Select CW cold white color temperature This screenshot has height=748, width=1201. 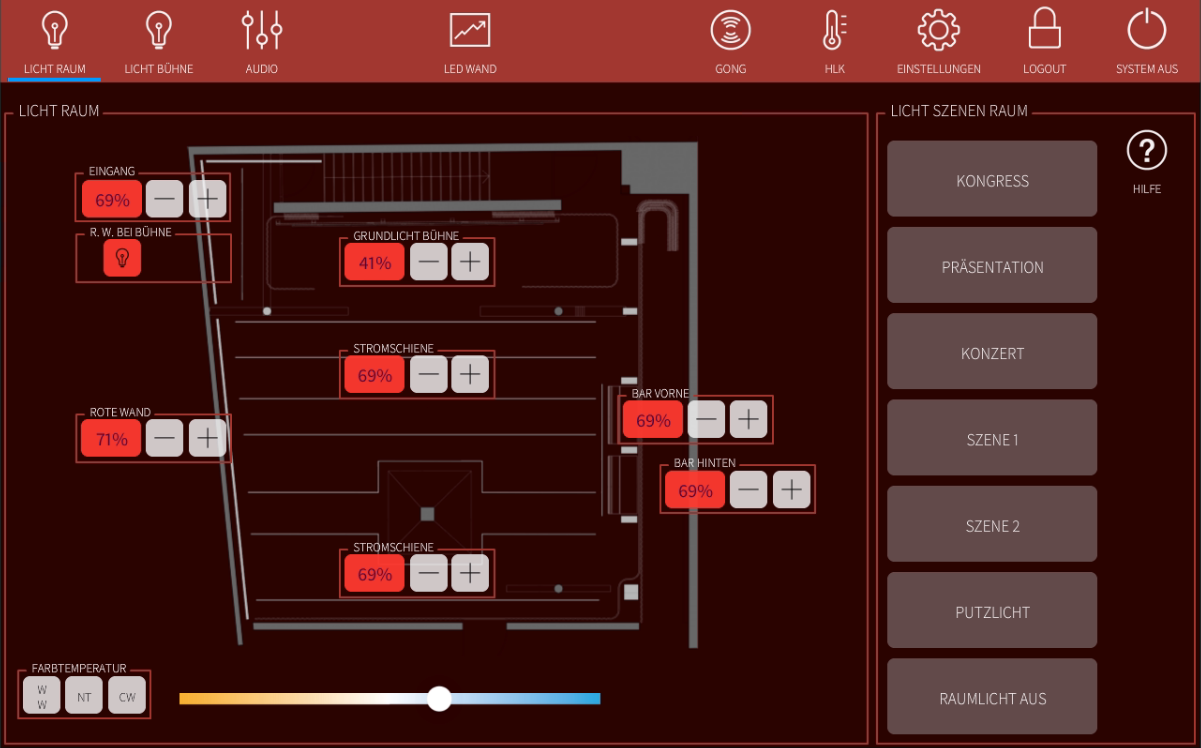point(127,696)
